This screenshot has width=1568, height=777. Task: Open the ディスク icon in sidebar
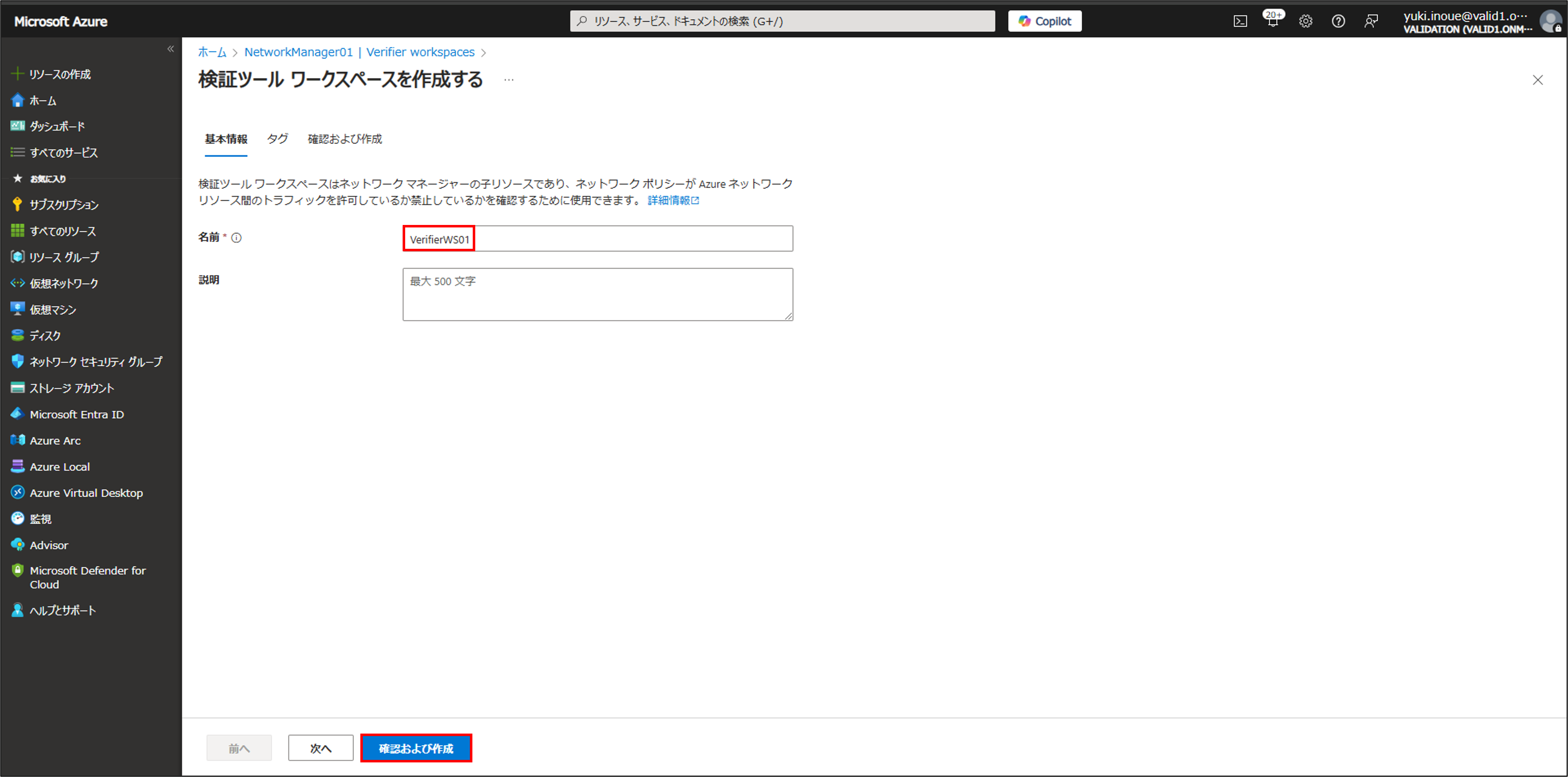click(x=18, y=336)
